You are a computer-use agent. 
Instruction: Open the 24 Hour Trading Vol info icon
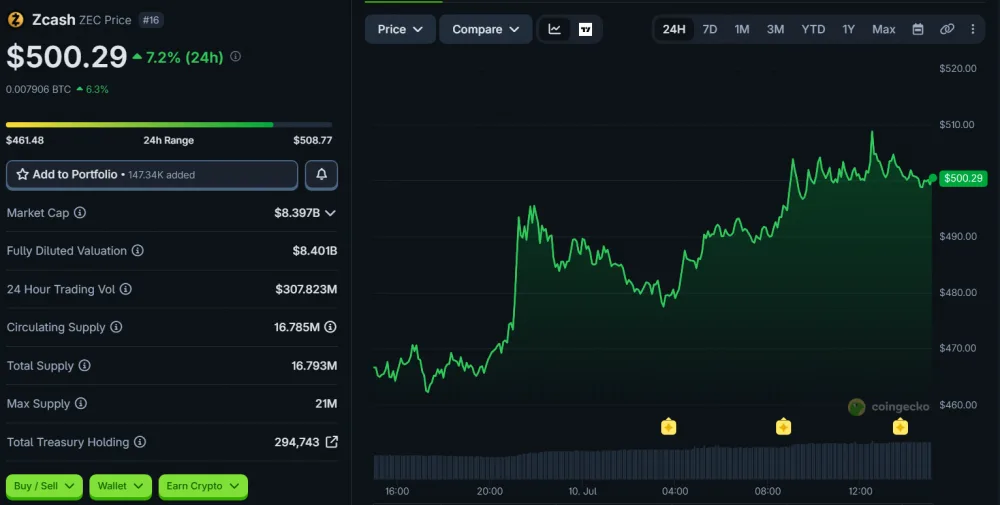(126, 289)
